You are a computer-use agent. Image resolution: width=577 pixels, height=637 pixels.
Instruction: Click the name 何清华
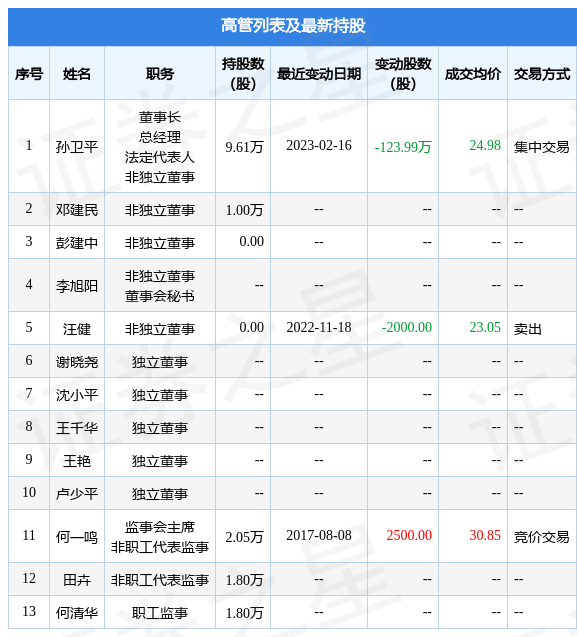[x=77, y=613]
